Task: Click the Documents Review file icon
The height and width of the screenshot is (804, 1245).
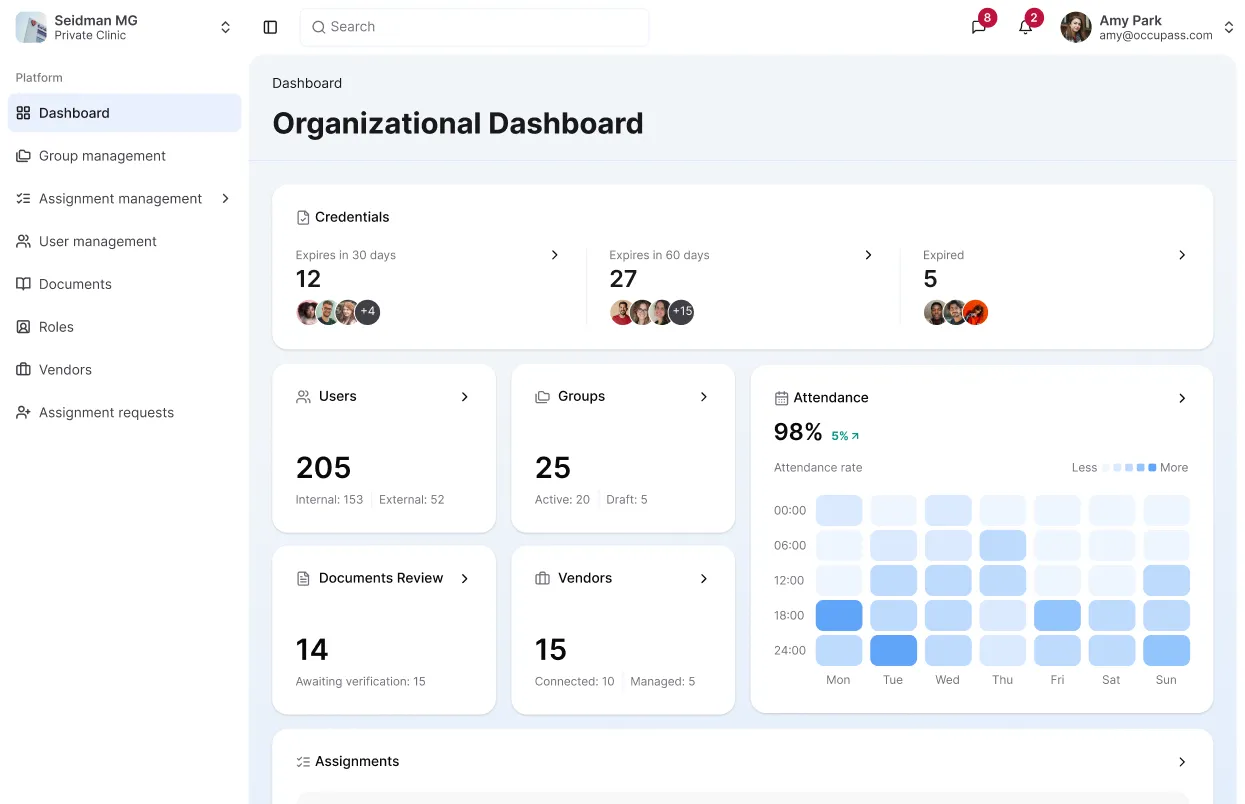Action: [x=303, y=579]
